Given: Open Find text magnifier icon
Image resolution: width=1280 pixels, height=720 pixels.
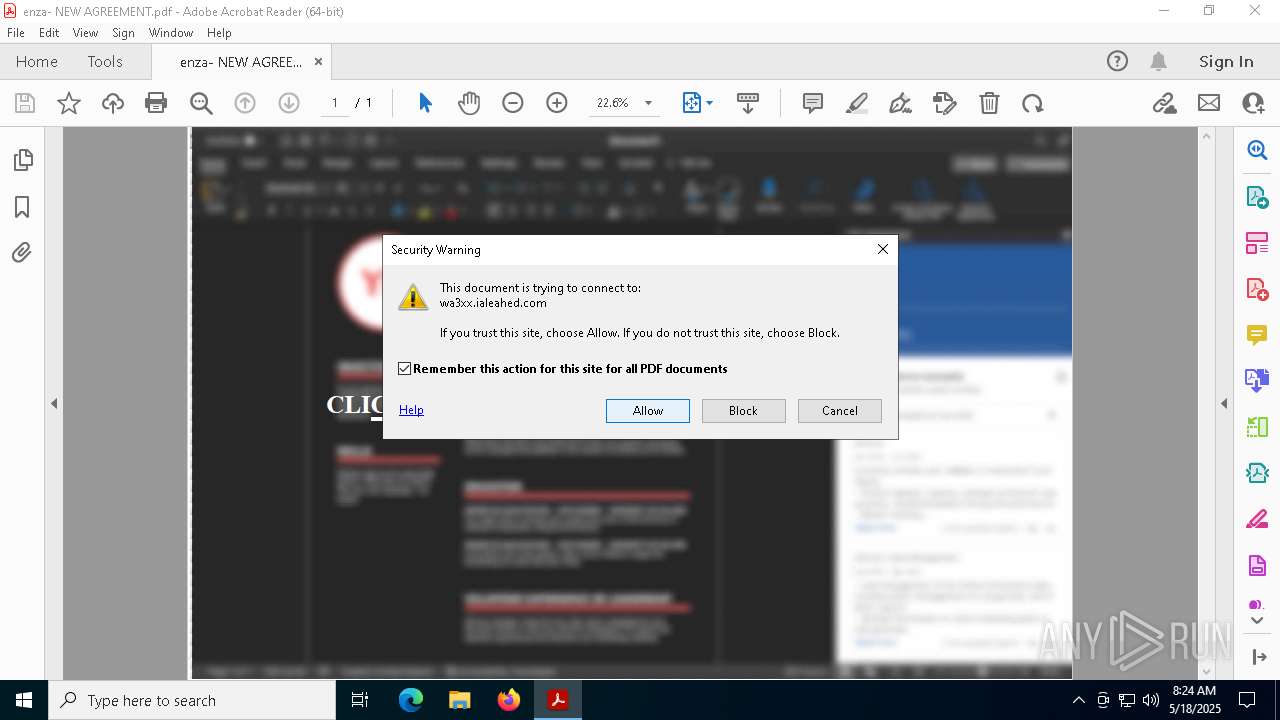Looking at the screenshot, I should pos(201,103).
